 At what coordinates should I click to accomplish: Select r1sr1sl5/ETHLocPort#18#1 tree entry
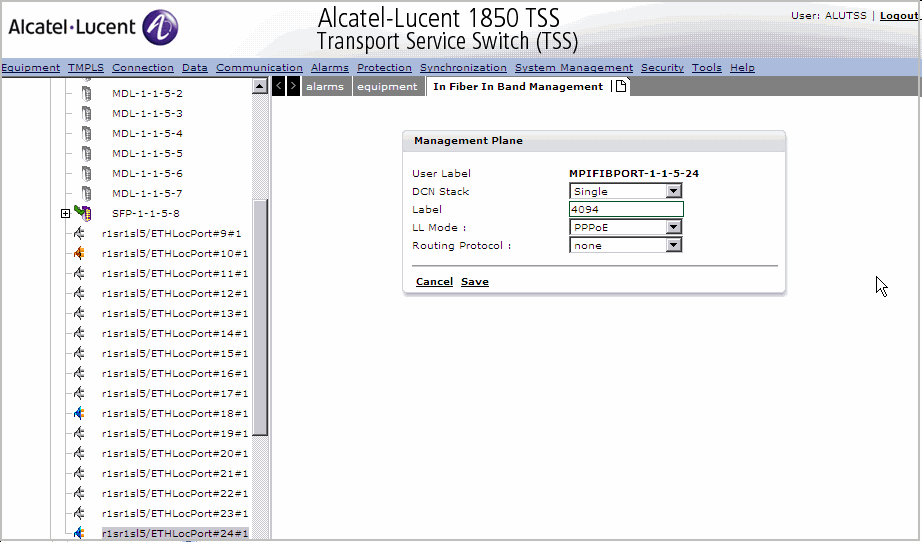175,413
